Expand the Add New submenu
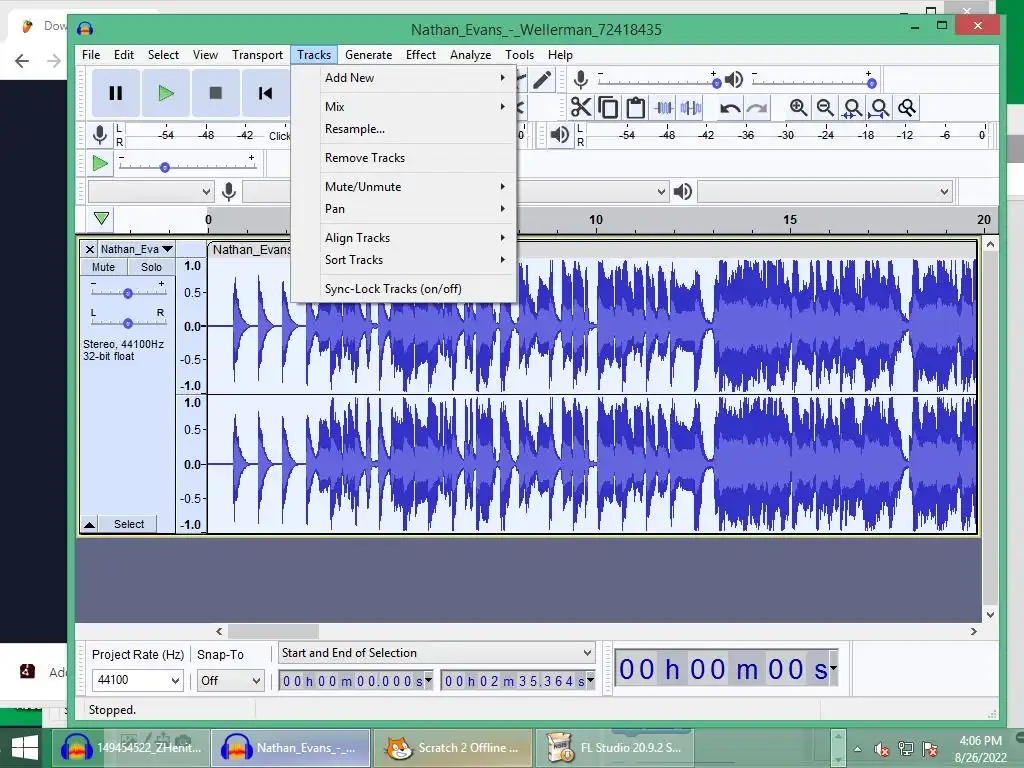 (x=404, y=78)
